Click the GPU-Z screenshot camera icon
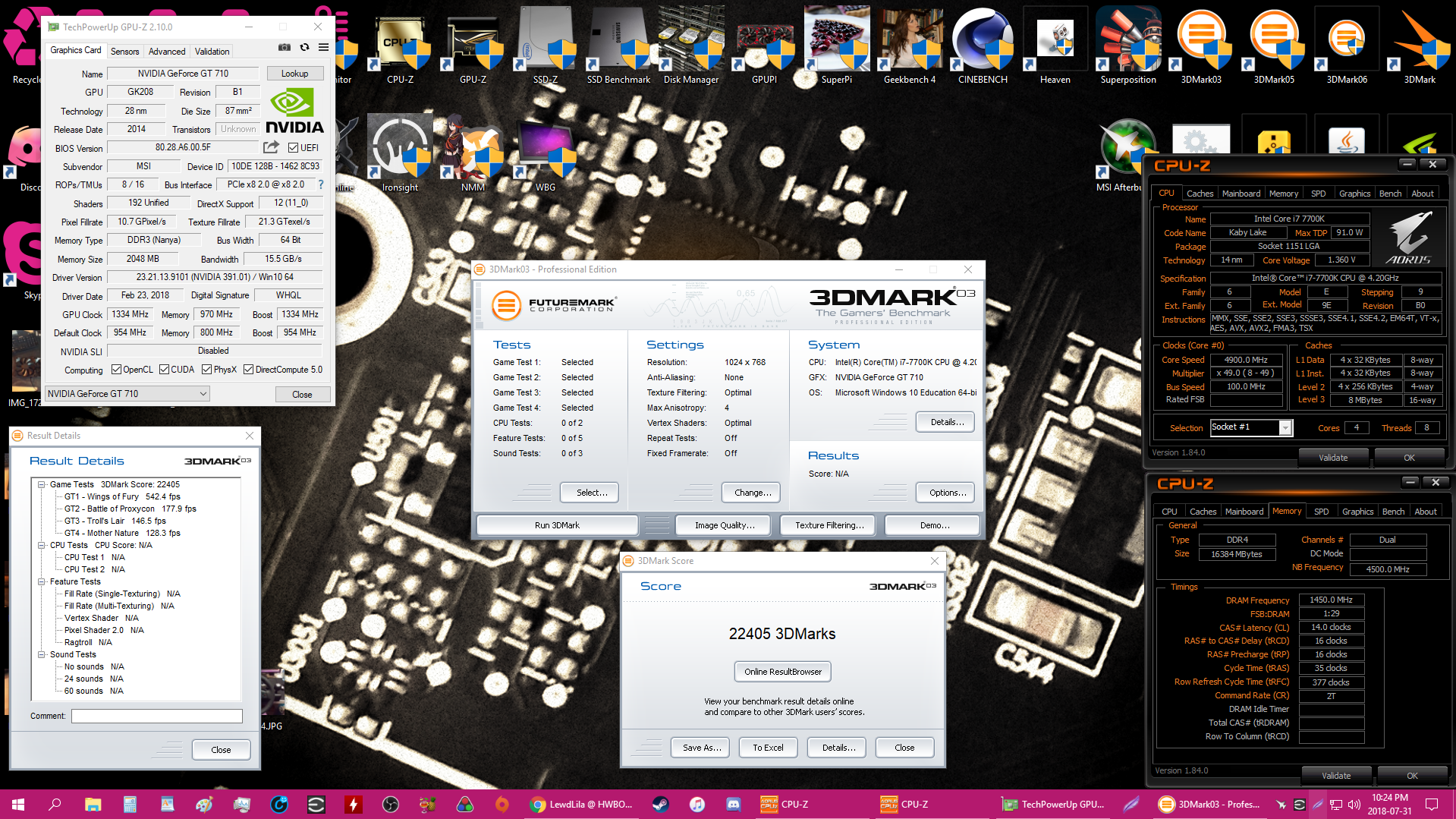This screenshot has width=1456, height=819. [285, 48]
